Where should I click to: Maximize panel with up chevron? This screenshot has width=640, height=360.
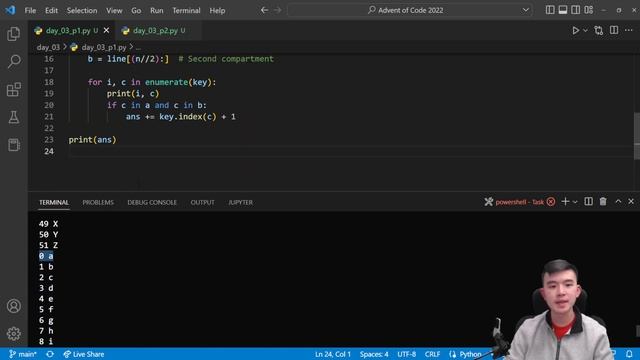point(618,202)
